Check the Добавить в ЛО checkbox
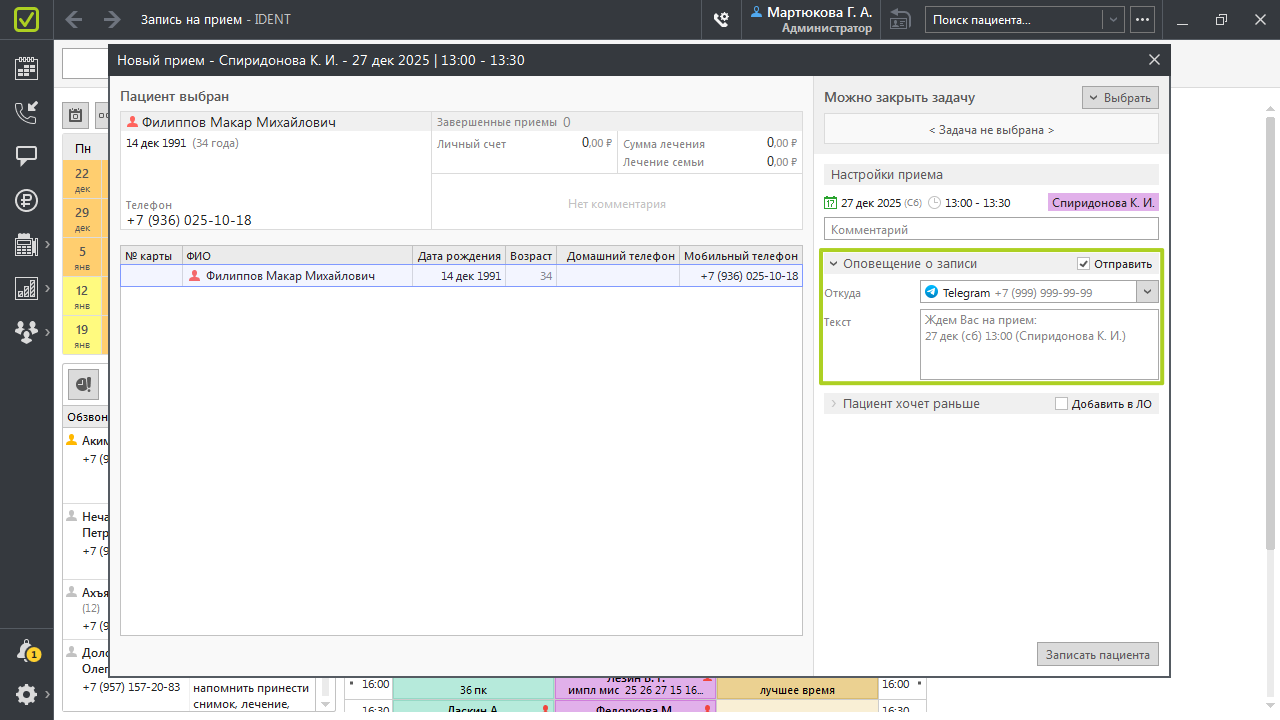1280x720 pixels. 1062,404
